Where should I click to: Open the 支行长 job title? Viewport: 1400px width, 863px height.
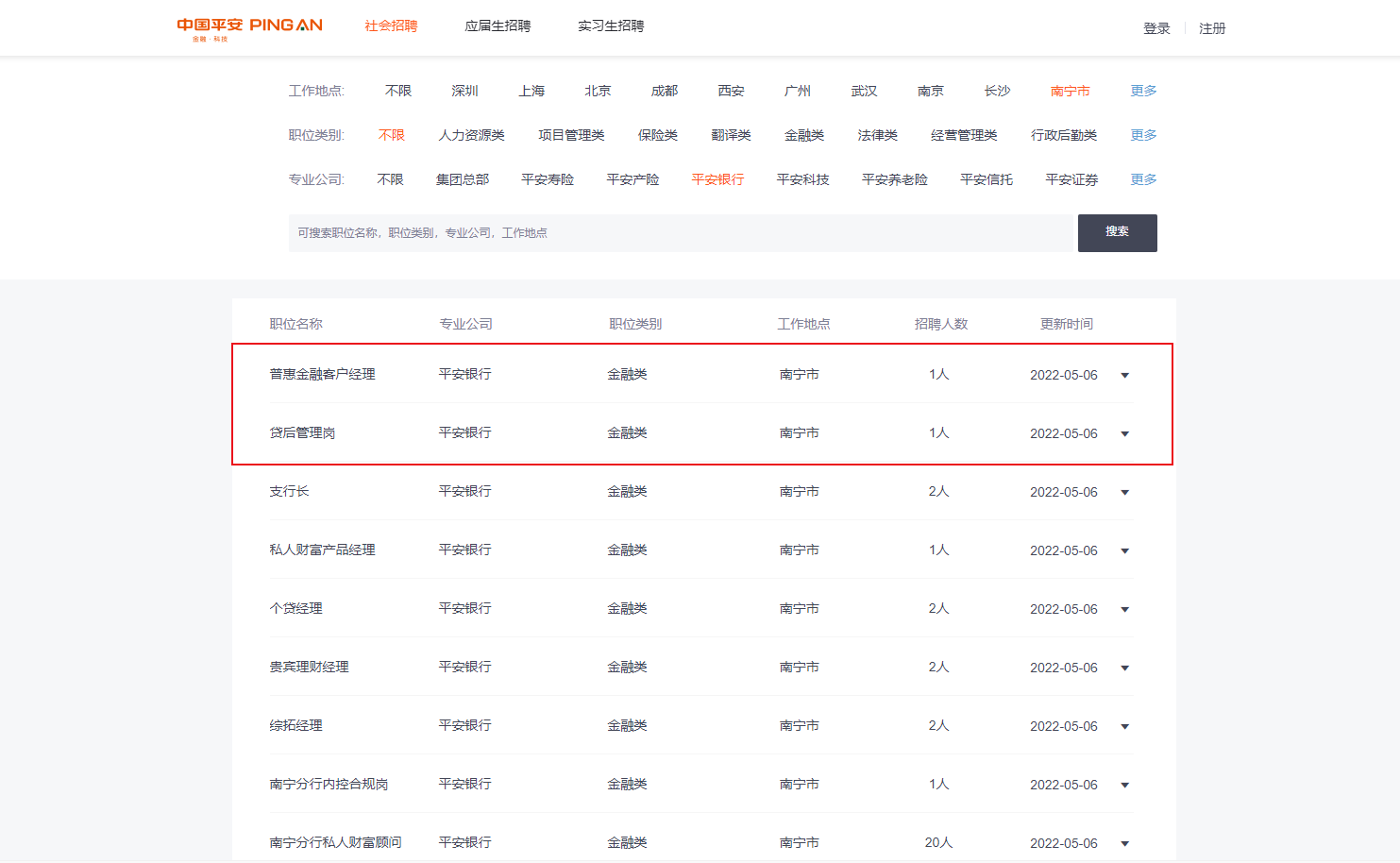click(x=289, y=492)
